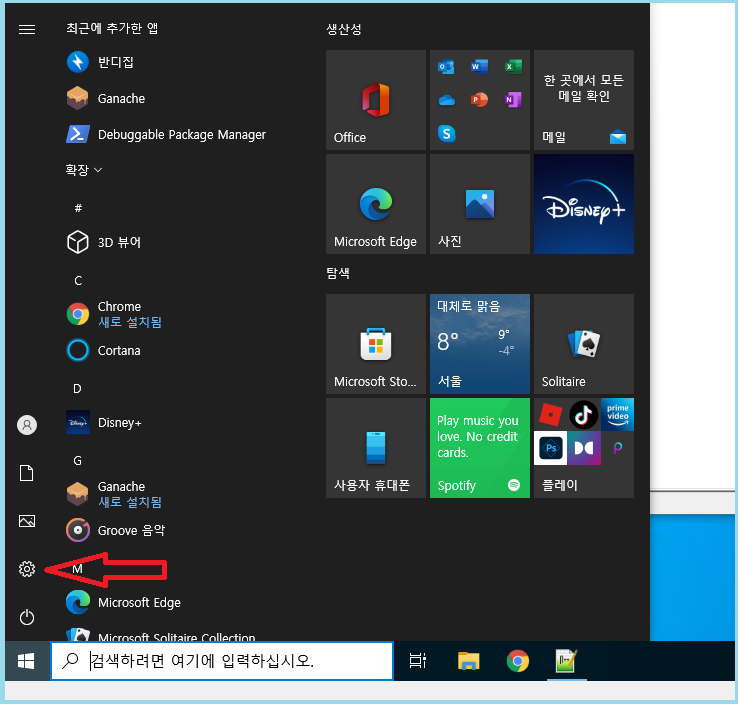Click the C letter header
Screen dimensions: 738x704
coord(78,280)
